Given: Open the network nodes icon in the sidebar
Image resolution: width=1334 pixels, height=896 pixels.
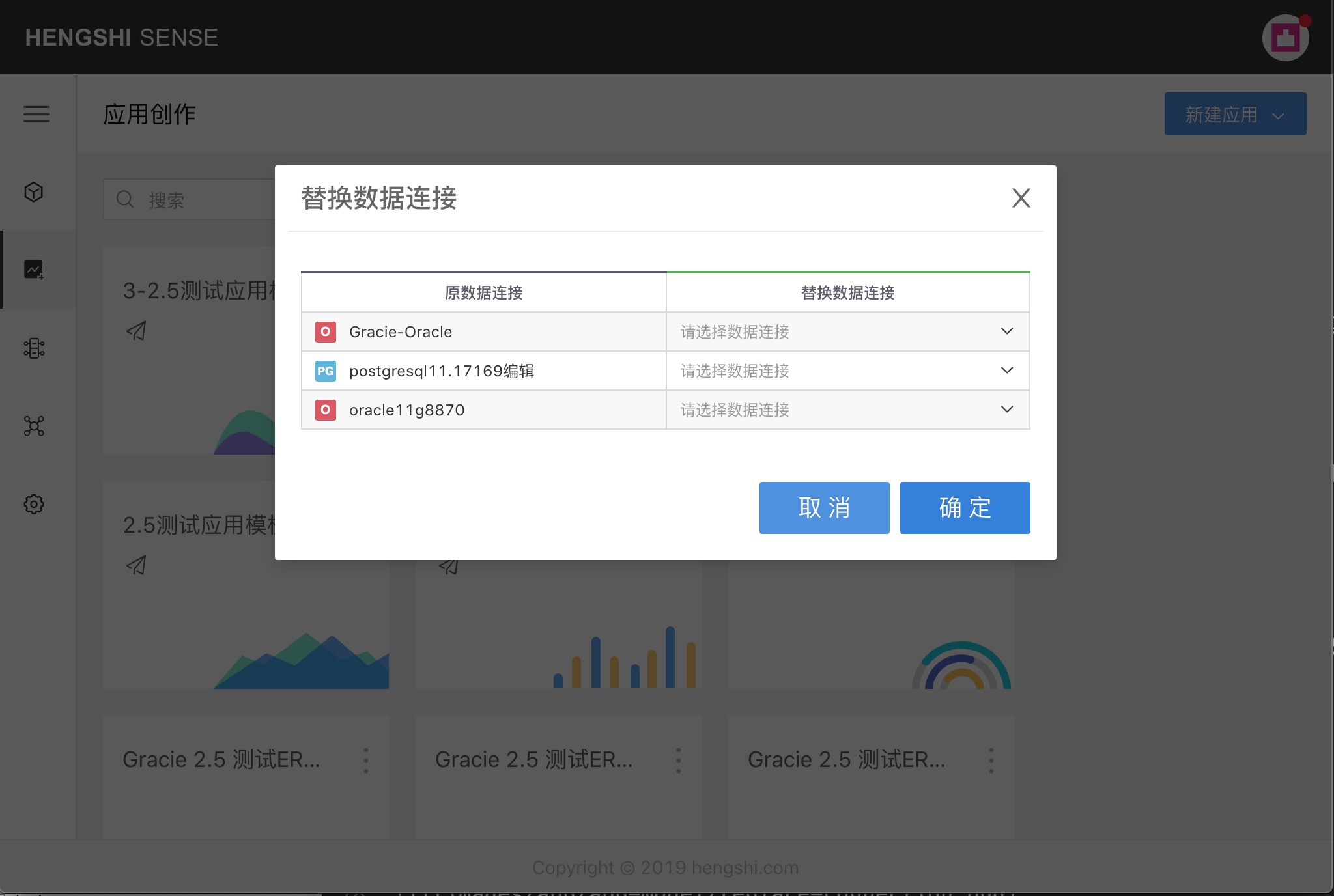Looking at the screenshot, I should click(34, 426).
